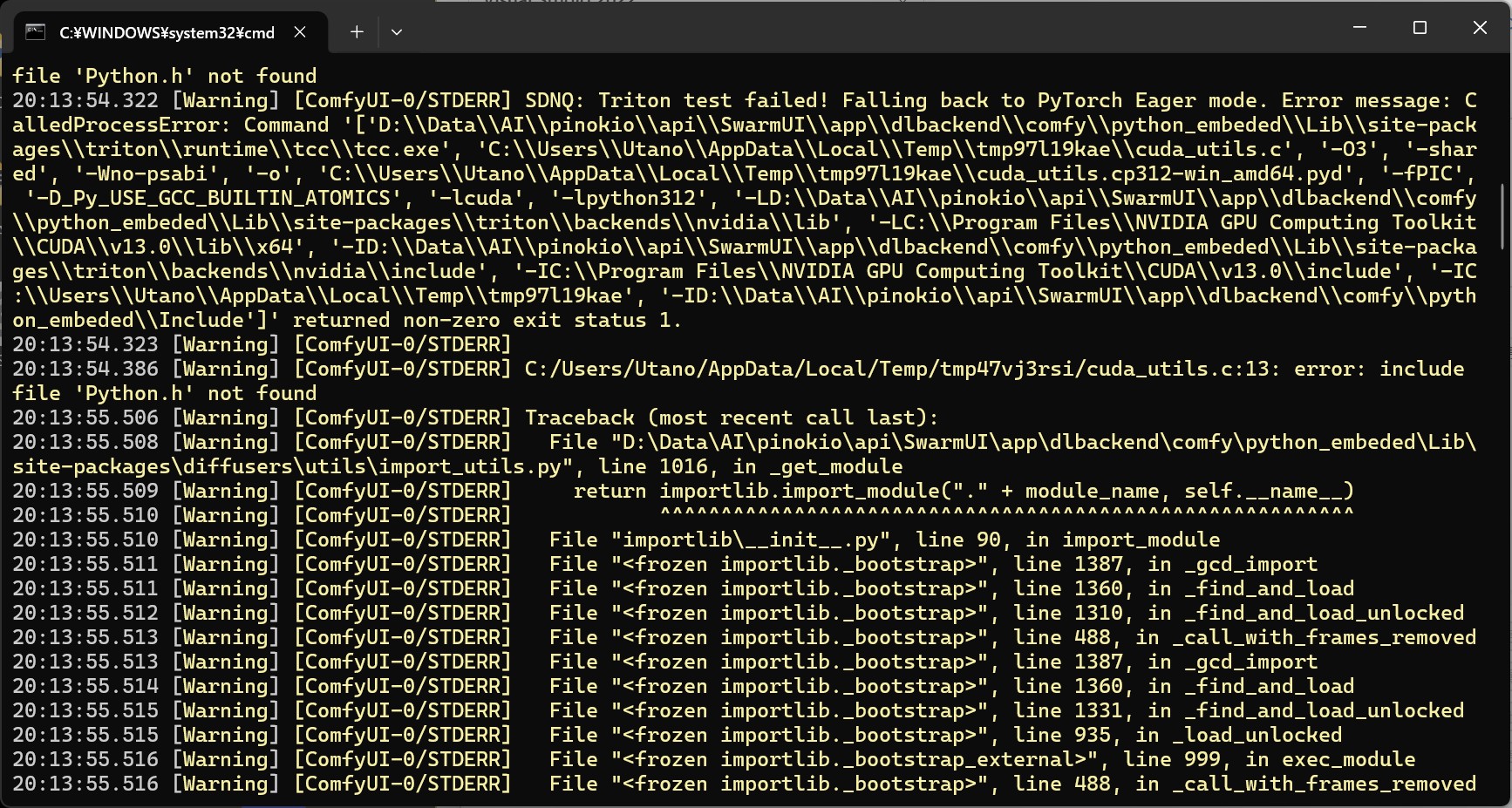Close the terminal window
Screen dimensions: 1512x808
(x=1480, y=28)
